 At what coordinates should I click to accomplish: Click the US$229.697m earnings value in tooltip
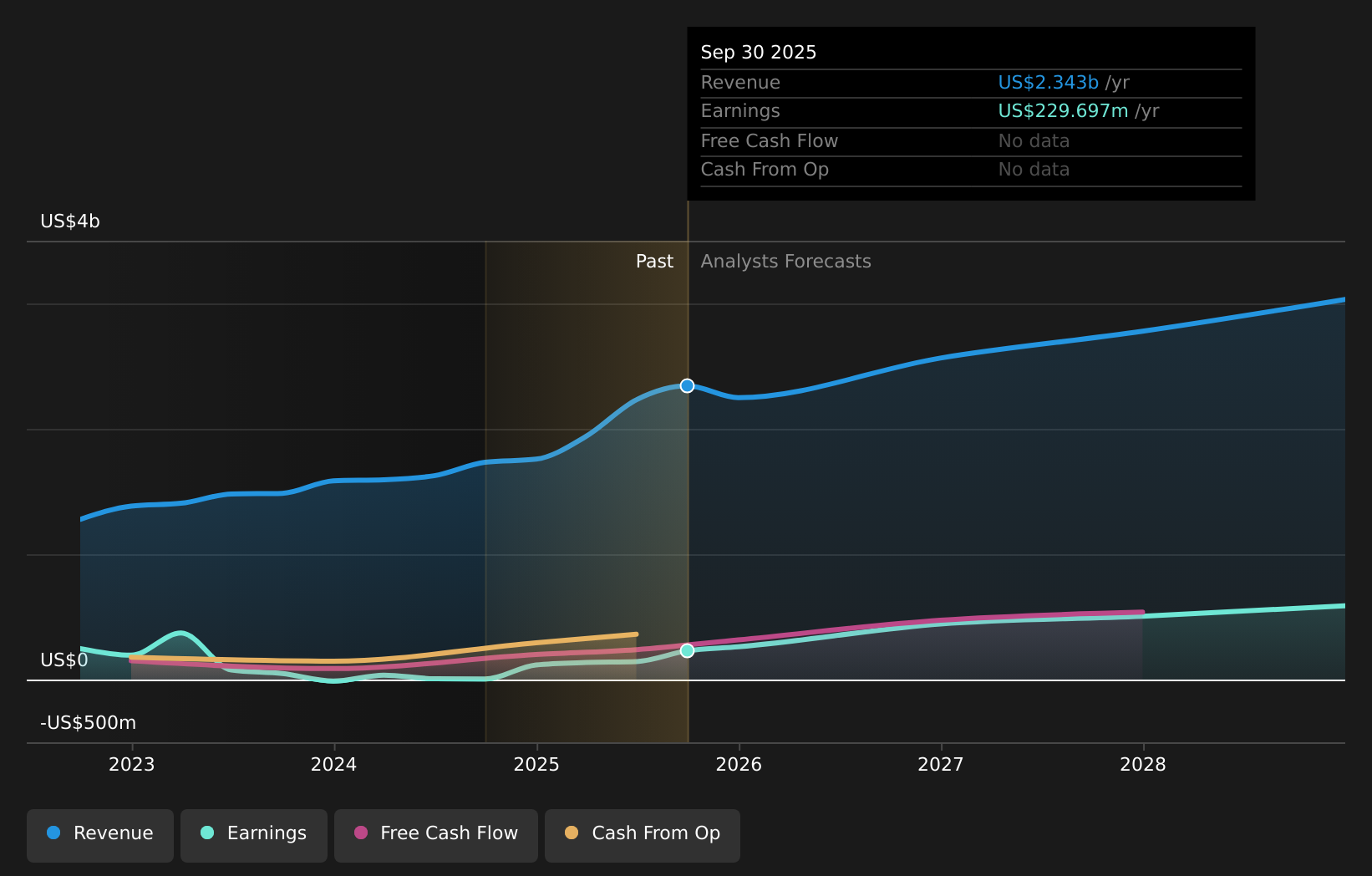point(1063,111)
